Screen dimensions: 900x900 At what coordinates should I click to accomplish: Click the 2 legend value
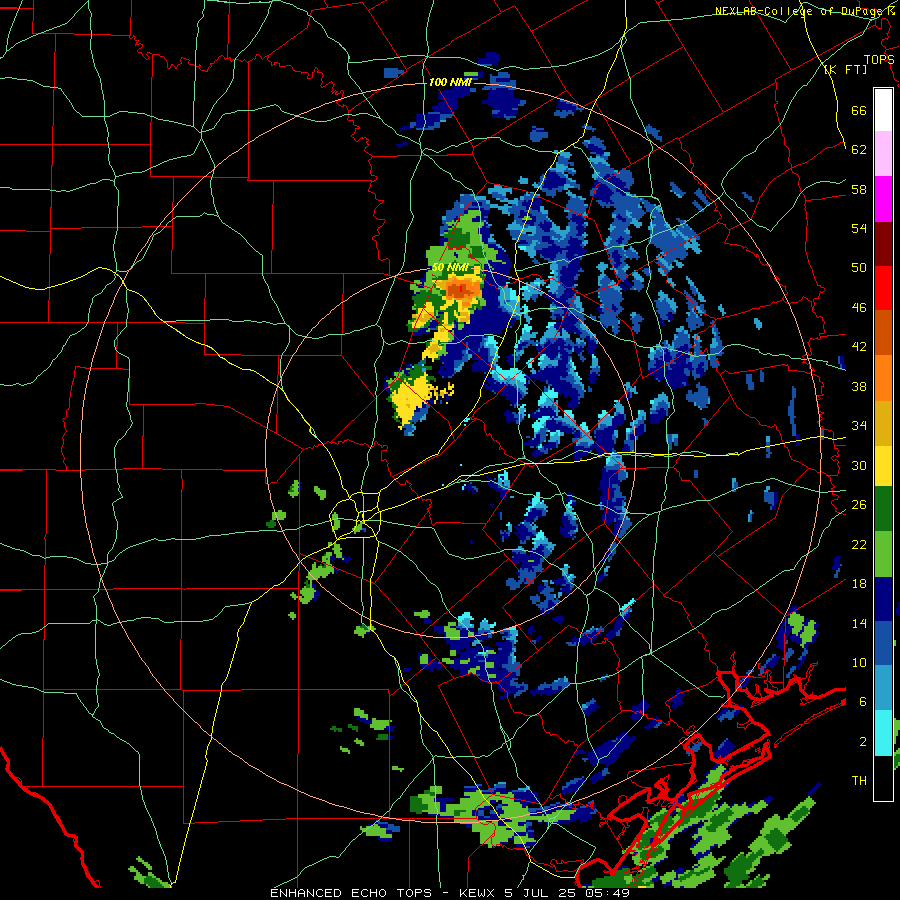(x=863, y=742)
